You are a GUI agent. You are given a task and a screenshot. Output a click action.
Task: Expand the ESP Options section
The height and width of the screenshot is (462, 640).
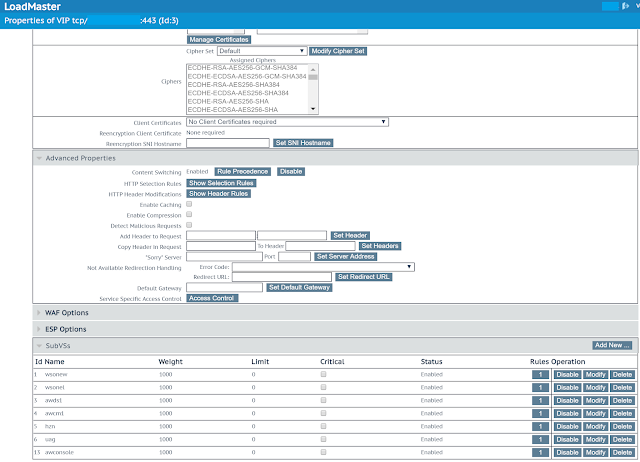39,329
